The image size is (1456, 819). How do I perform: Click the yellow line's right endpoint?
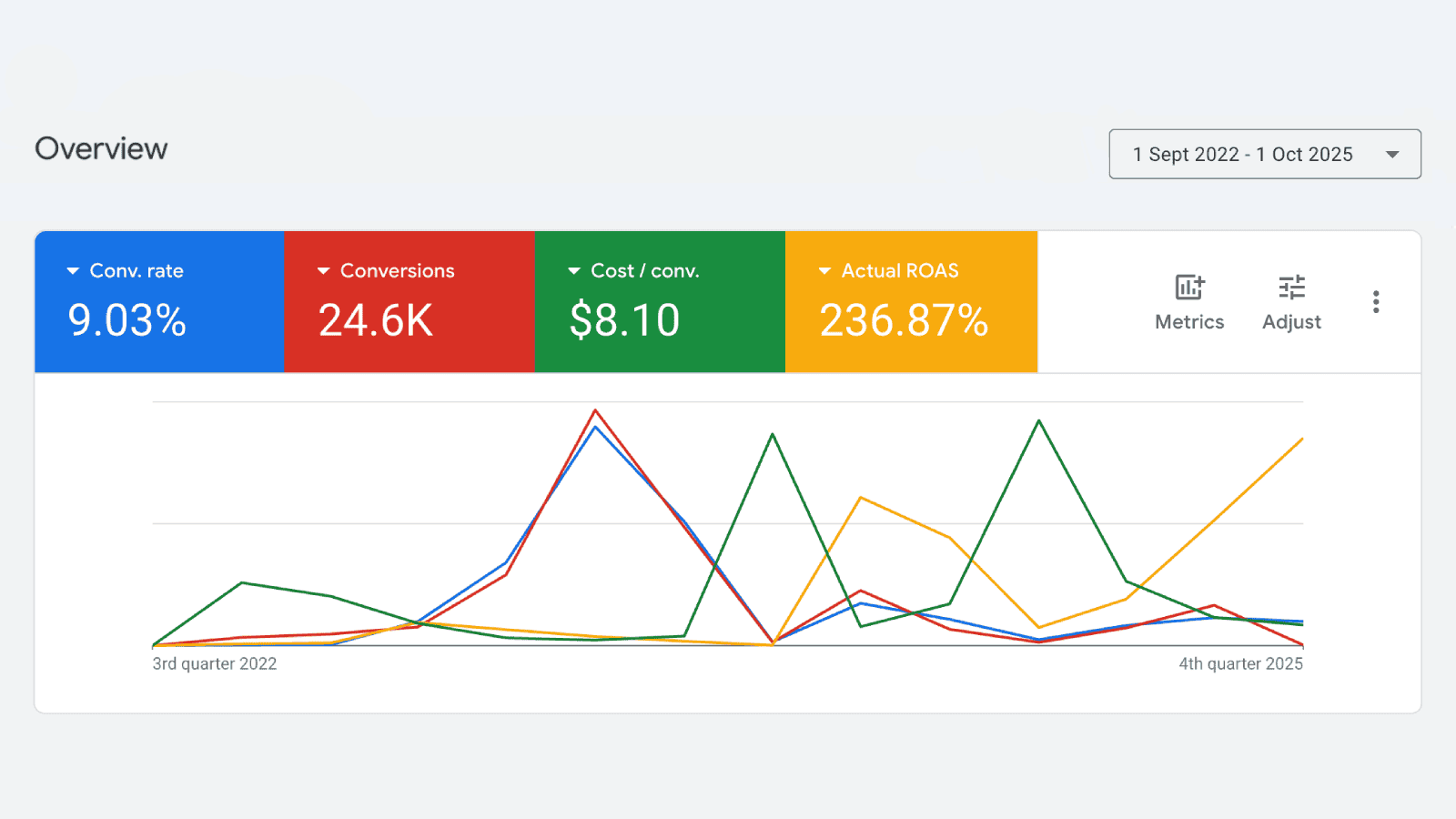click(1302, 440)
